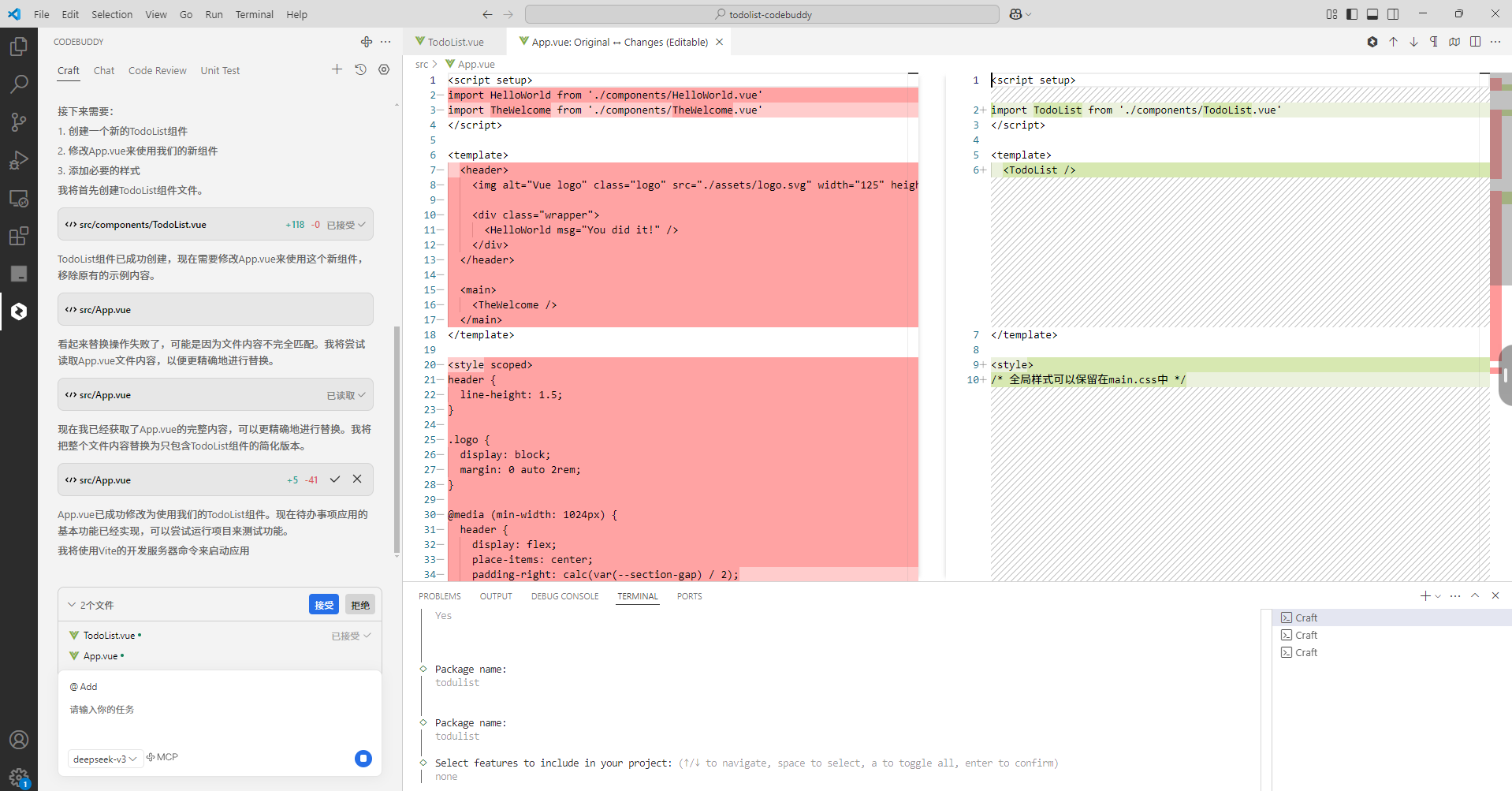The width and height of the screenshot is (1512, 791).
Task: Open CodeBuddy hexagon settings icon
Action: pos(384,69)
